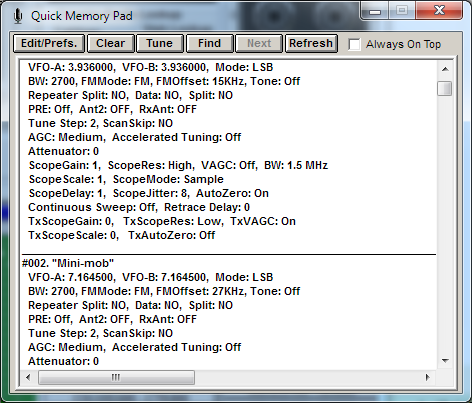472x403 pixels.
Task: Click the Quick Memory Pad title text
Action: pos(82,16)
